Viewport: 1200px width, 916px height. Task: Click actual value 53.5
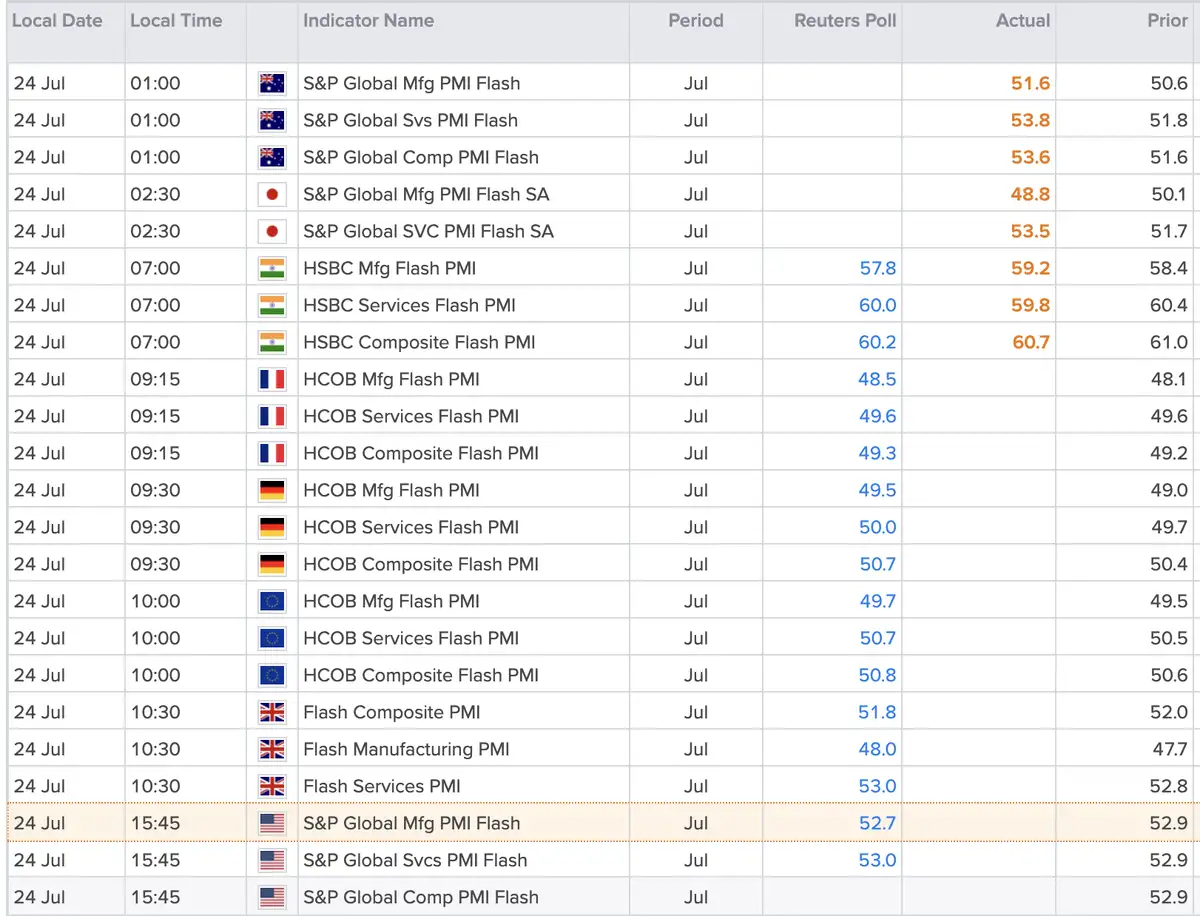(1031, 232)
